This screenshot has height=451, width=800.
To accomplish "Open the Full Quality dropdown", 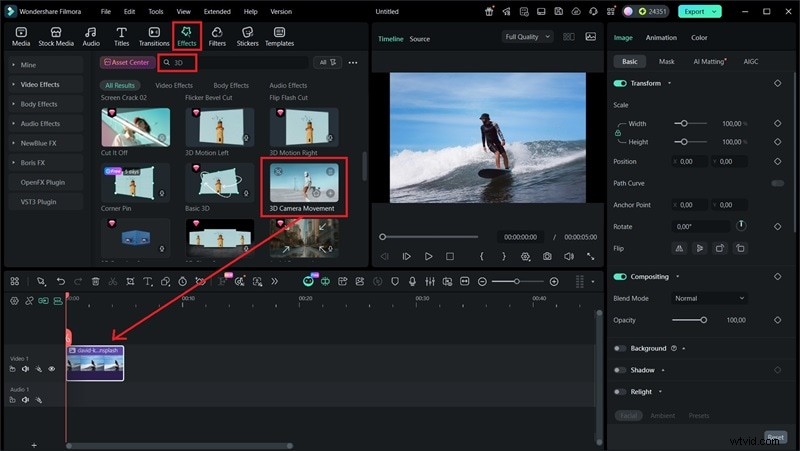I will tap(527, 37).
